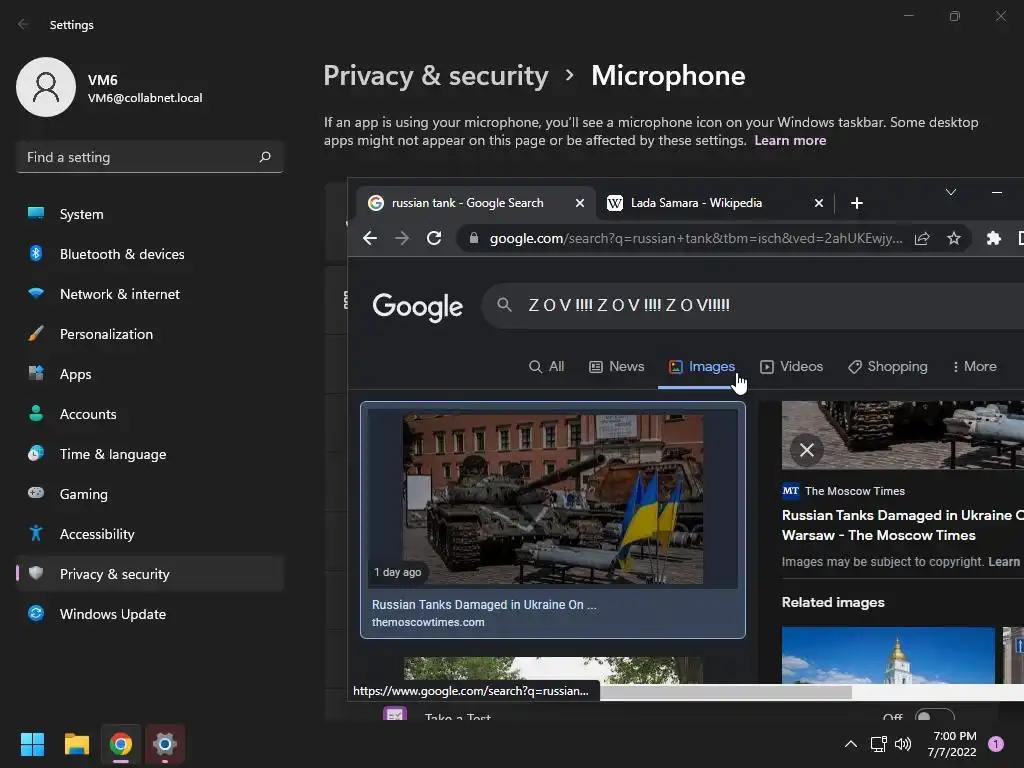Viewport: 1024px width, 768px height.
Task: Open Apps settings
Action: (x=150, y=374)
